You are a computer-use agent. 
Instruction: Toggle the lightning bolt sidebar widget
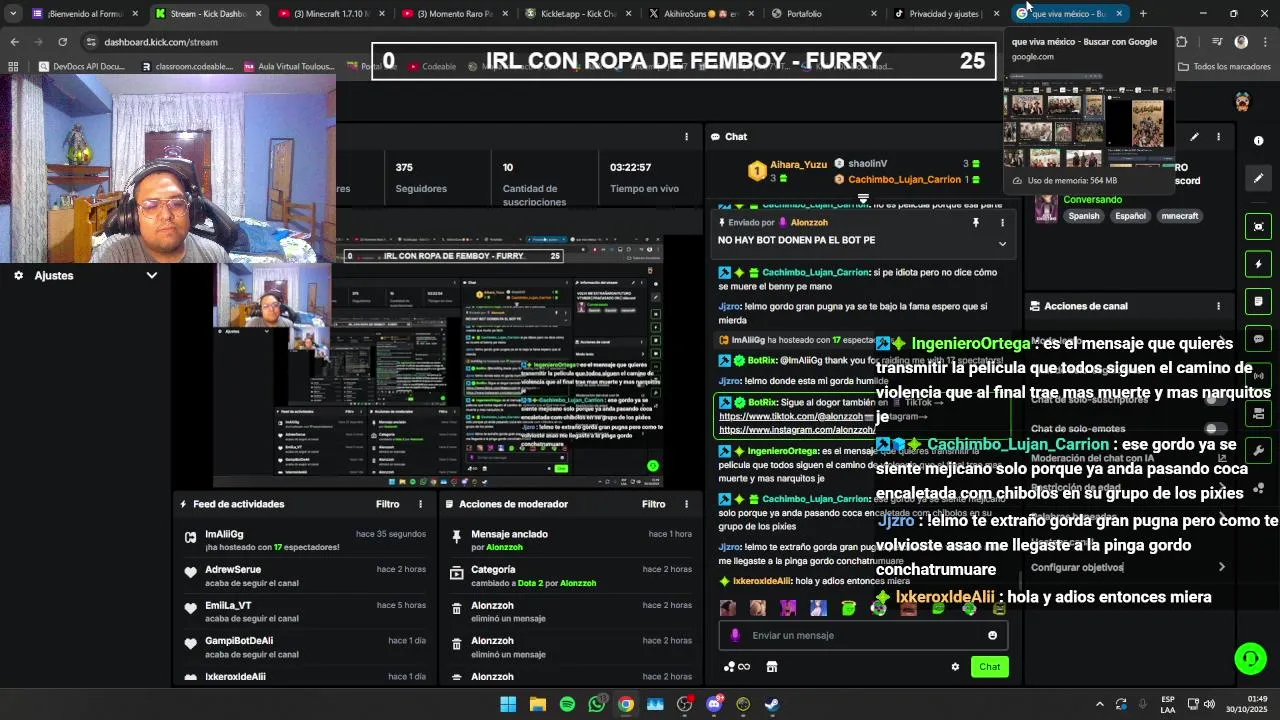pos(1258,264)
